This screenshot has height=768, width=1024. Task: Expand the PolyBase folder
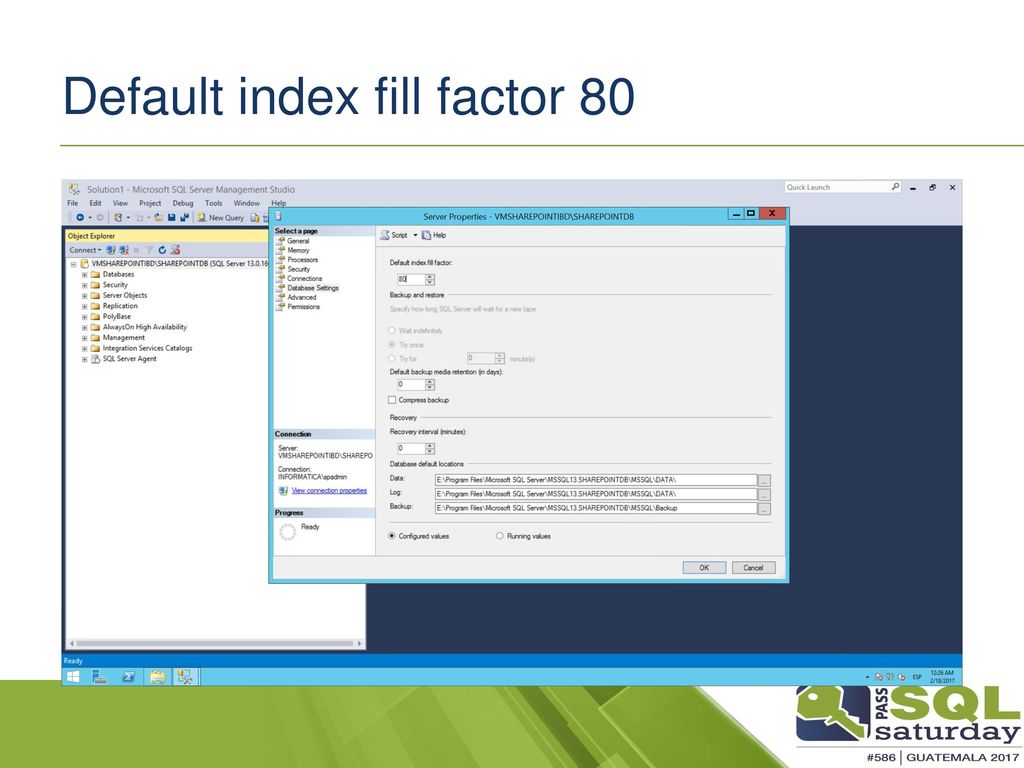[84, 317]
